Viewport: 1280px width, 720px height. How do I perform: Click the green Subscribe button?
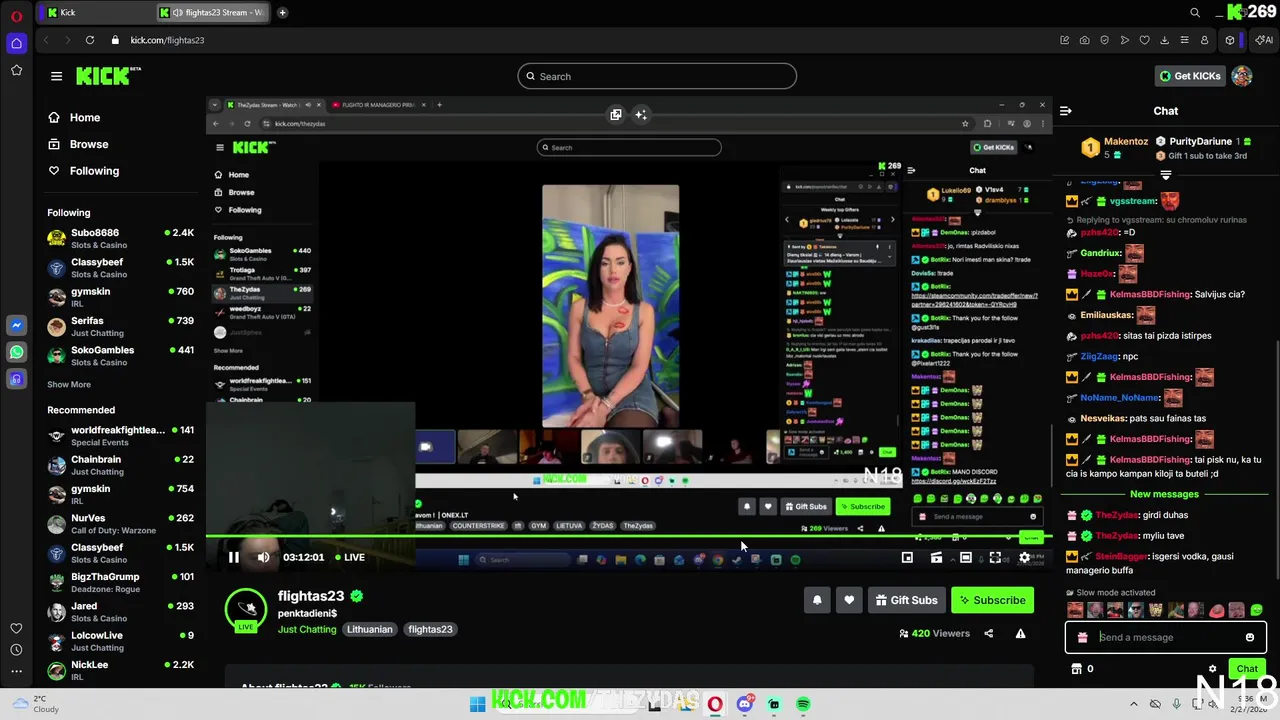point(992,600)
